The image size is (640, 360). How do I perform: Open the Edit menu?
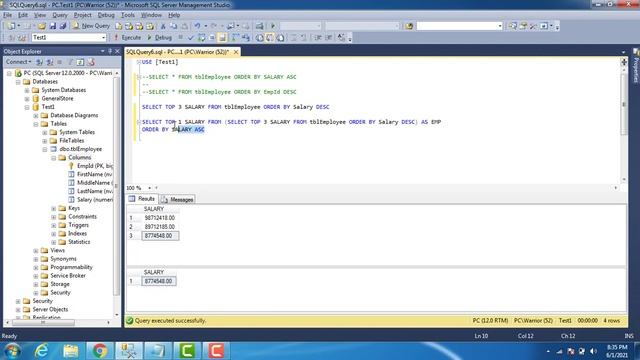coord(23,15)
